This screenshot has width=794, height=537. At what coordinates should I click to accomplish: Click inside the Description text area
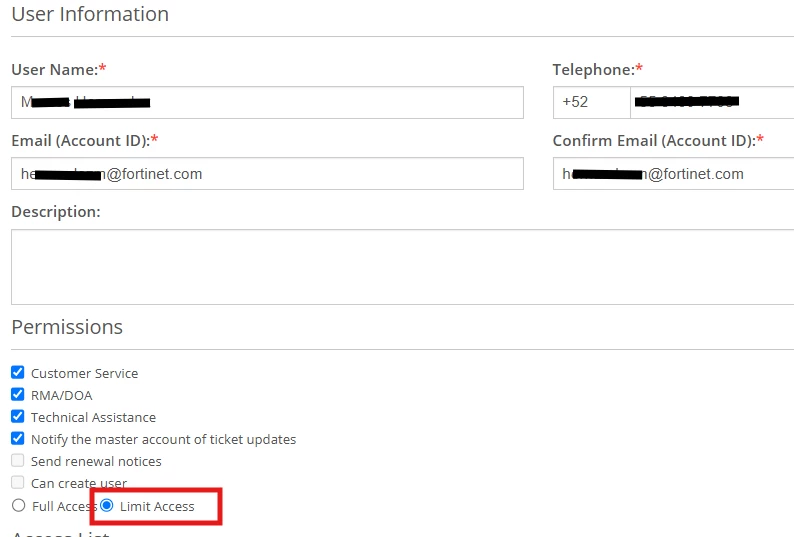(403, 267)
